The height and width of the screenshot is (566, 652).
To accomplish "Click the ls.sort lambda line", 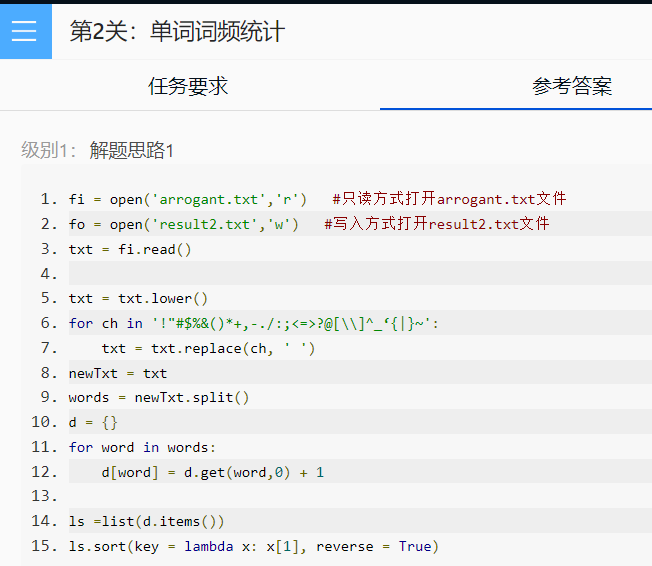I will [254, 546].
